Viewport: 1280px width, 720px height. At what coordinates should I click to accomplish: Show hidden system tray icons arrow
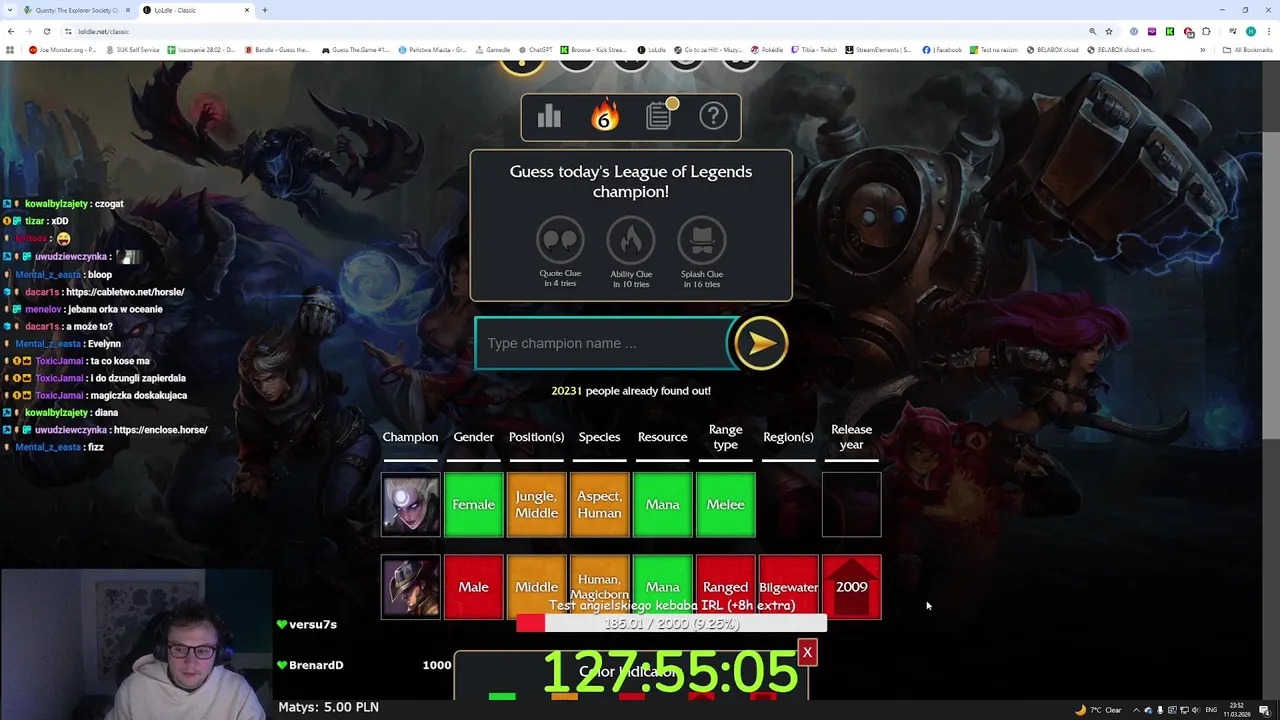[1136, 710]
